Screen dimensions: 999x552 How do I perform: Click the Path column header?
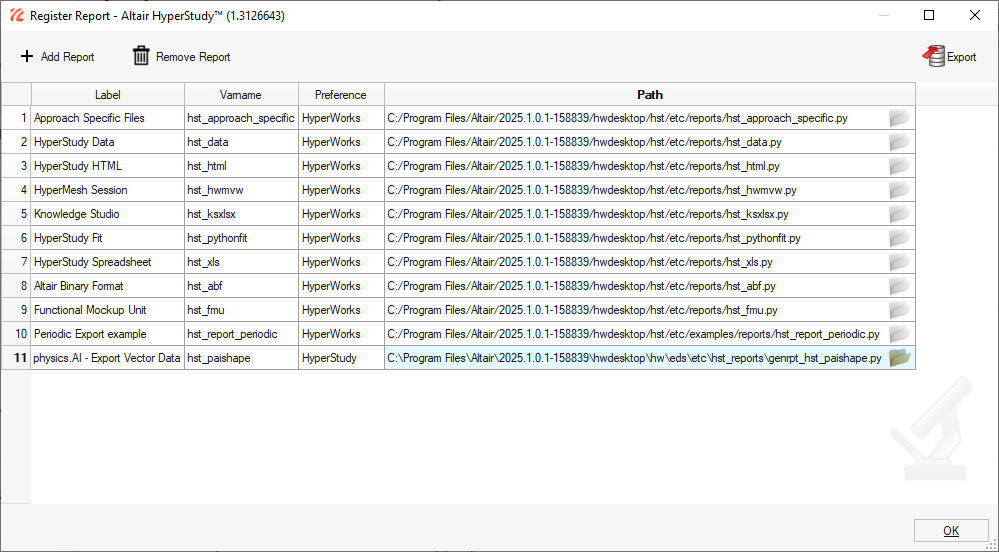650,95
